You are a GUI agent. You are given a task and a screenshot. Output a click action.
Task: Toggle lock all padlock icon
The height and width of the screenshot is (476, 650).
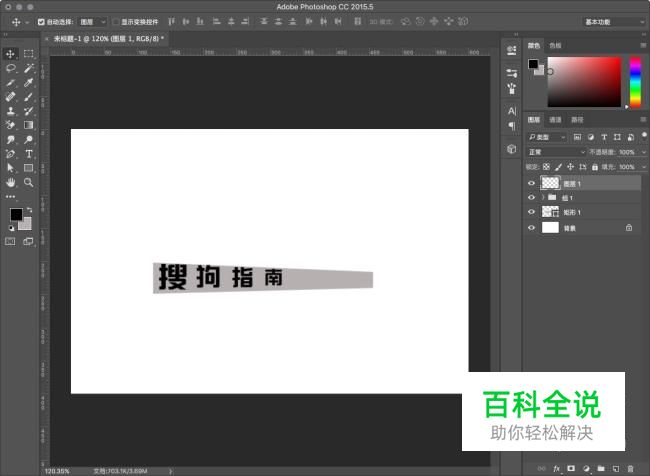[595, 167]
